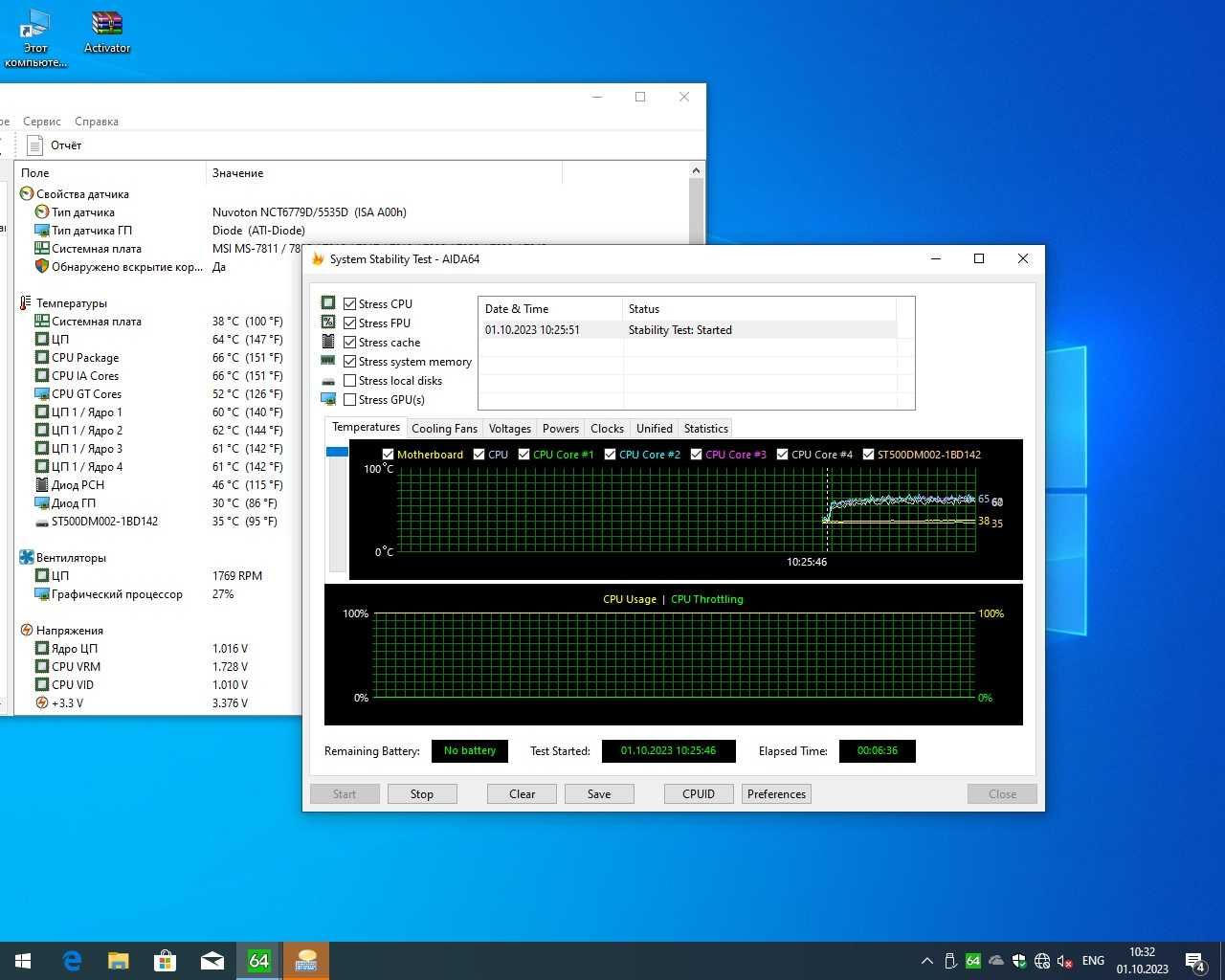
Task: Click the Stress FPU percent icon
Action: [328, 322]
